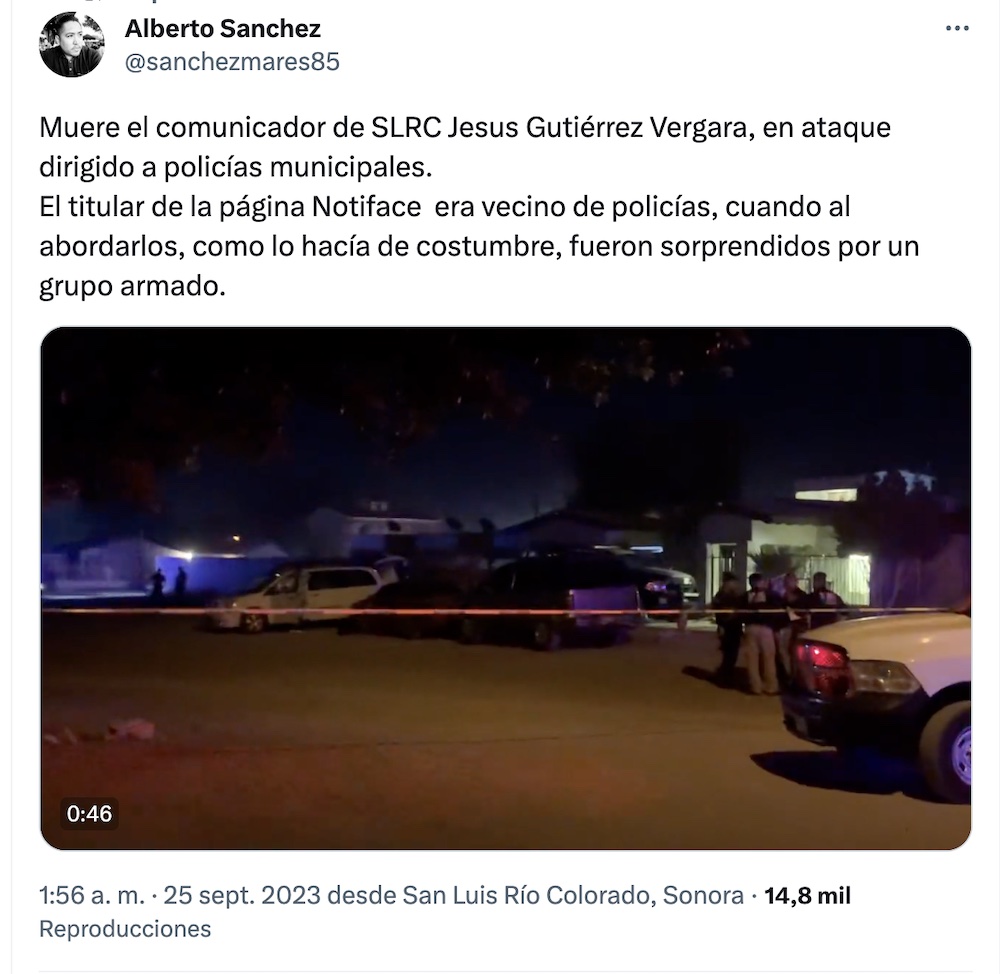The image size is (1000, 974).
Task: Select the San Luis Río Colorado, Sonora location
Action: click(x=573, y=896)
